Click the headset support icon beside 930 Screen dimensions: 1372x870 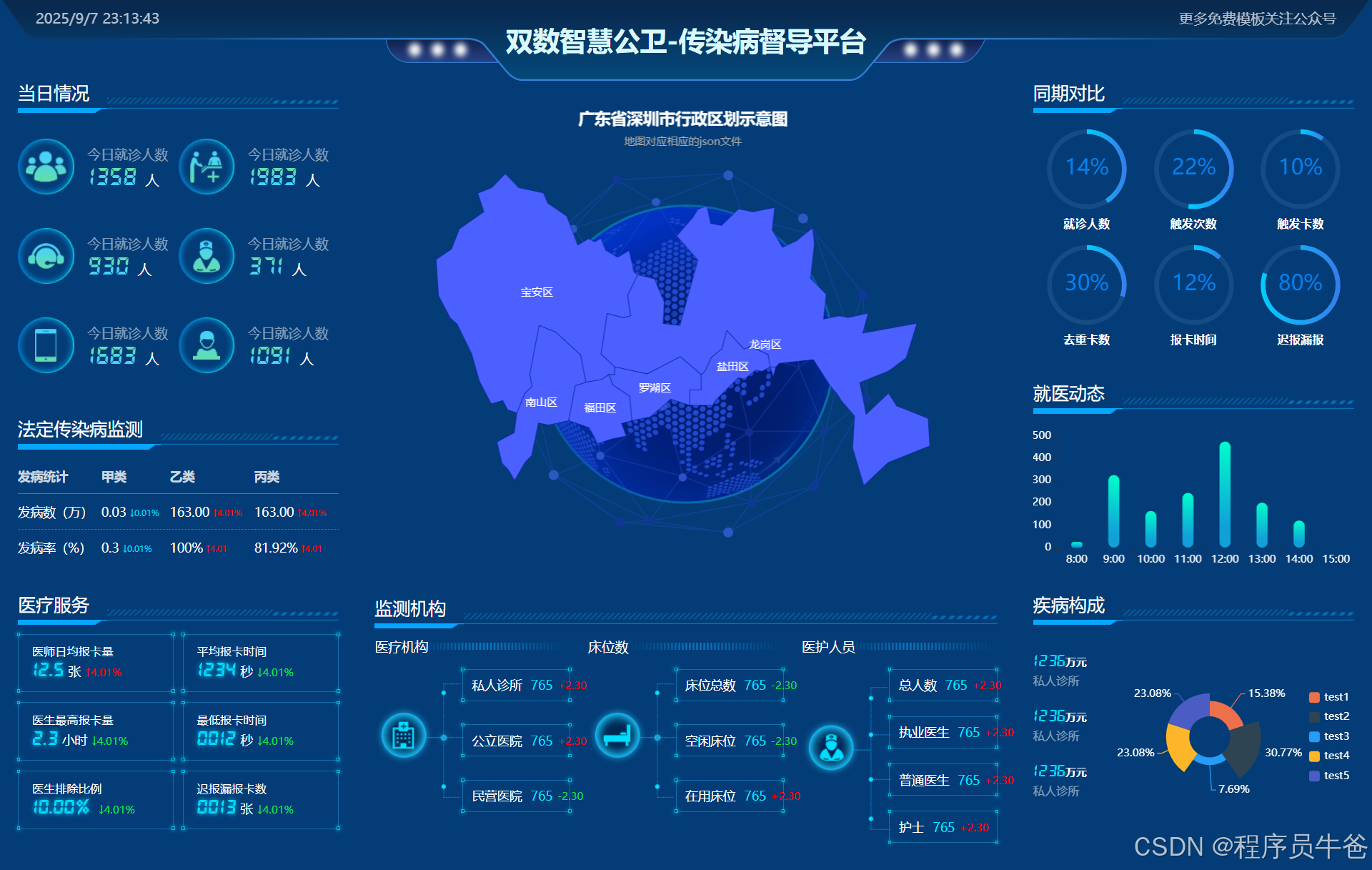pyautogui.click(x=46, y=256)
